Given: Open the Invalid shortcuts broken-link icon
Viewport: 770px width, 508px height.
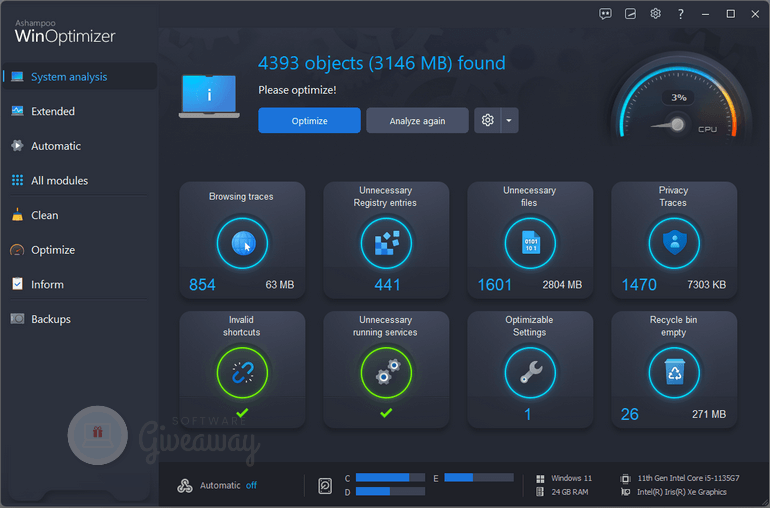Looking at the screenshot, I should click(x=242, y=372).
